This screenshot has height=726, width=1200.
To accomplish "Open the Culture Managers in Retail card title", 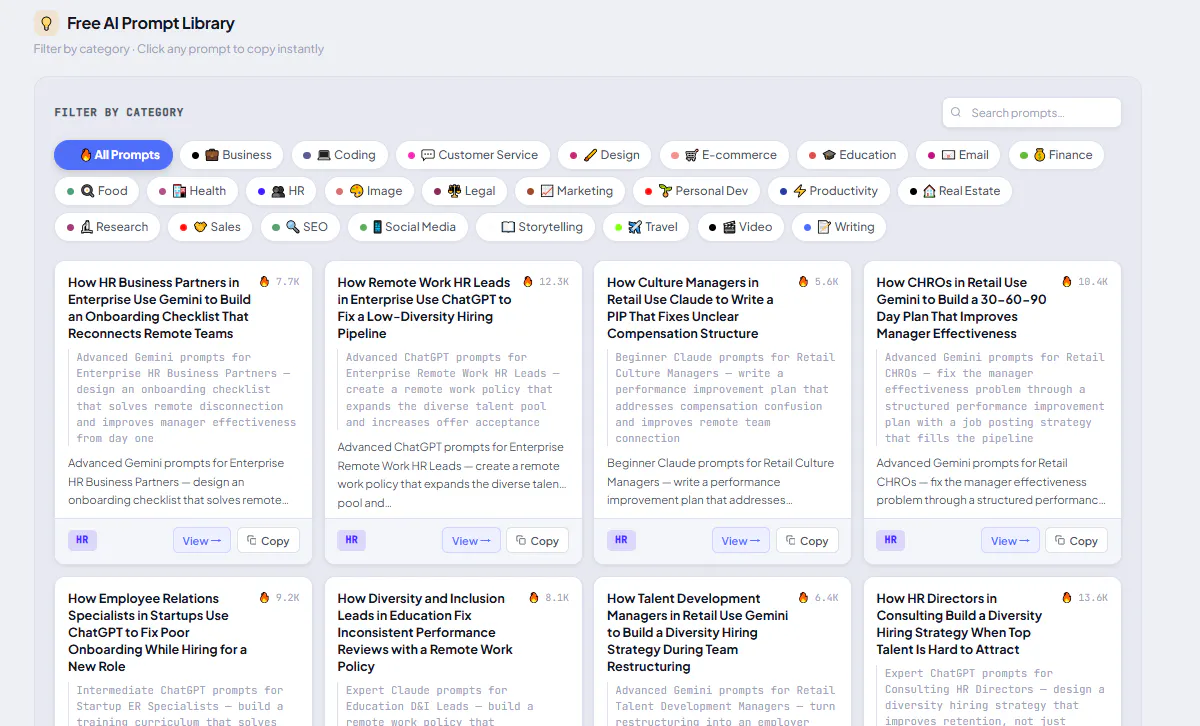I will [690, 308].
